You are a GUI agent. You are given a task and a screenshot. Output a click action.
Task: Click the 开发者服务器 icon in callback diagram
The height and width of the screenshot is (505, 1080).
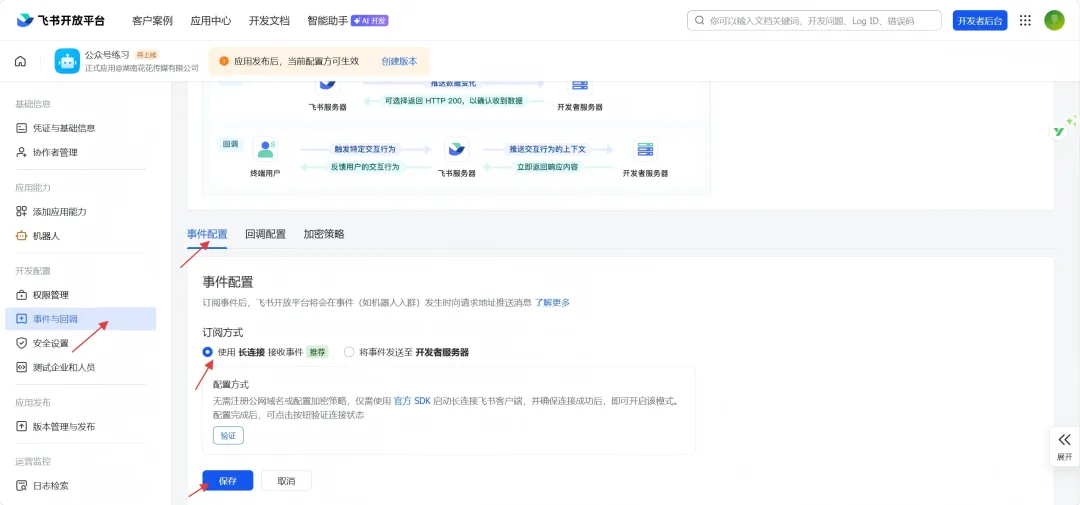645,149
